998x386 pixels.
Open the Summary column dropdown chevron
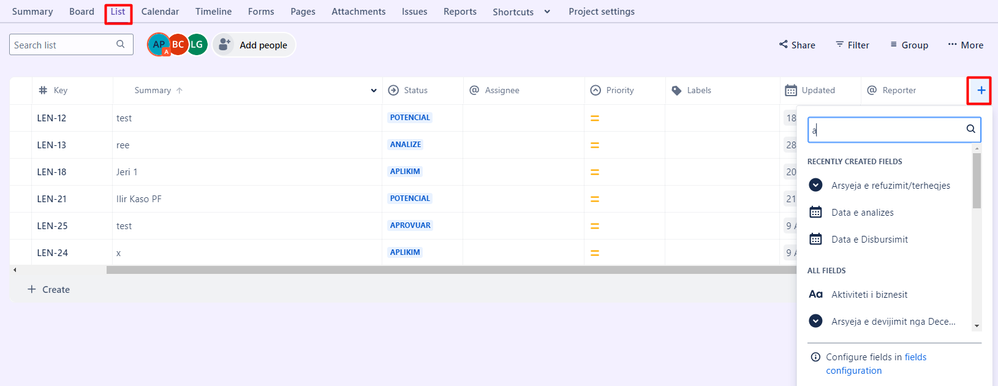(x=374, y=91)
